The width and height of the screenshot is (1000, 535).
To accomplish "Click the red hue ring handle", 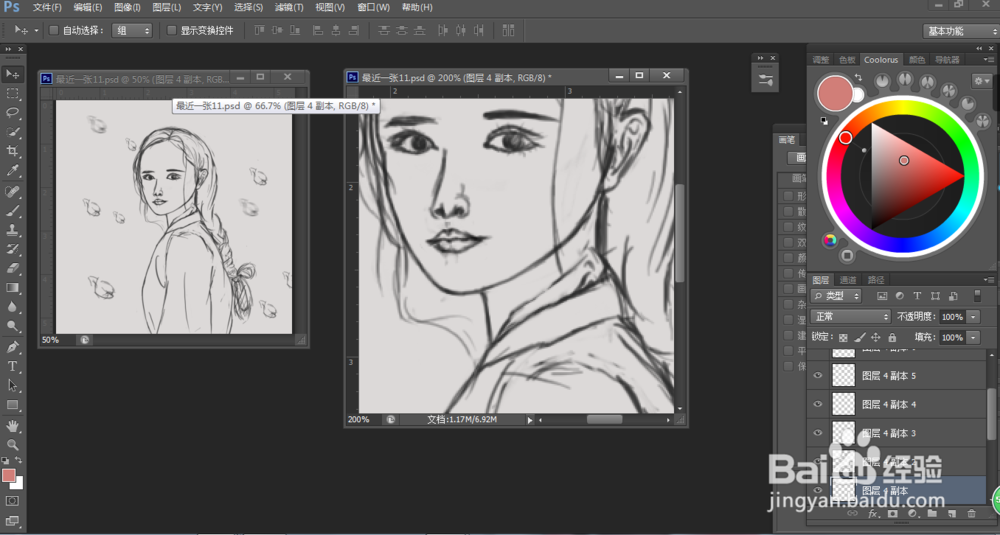I will click(x=846, y=138).
